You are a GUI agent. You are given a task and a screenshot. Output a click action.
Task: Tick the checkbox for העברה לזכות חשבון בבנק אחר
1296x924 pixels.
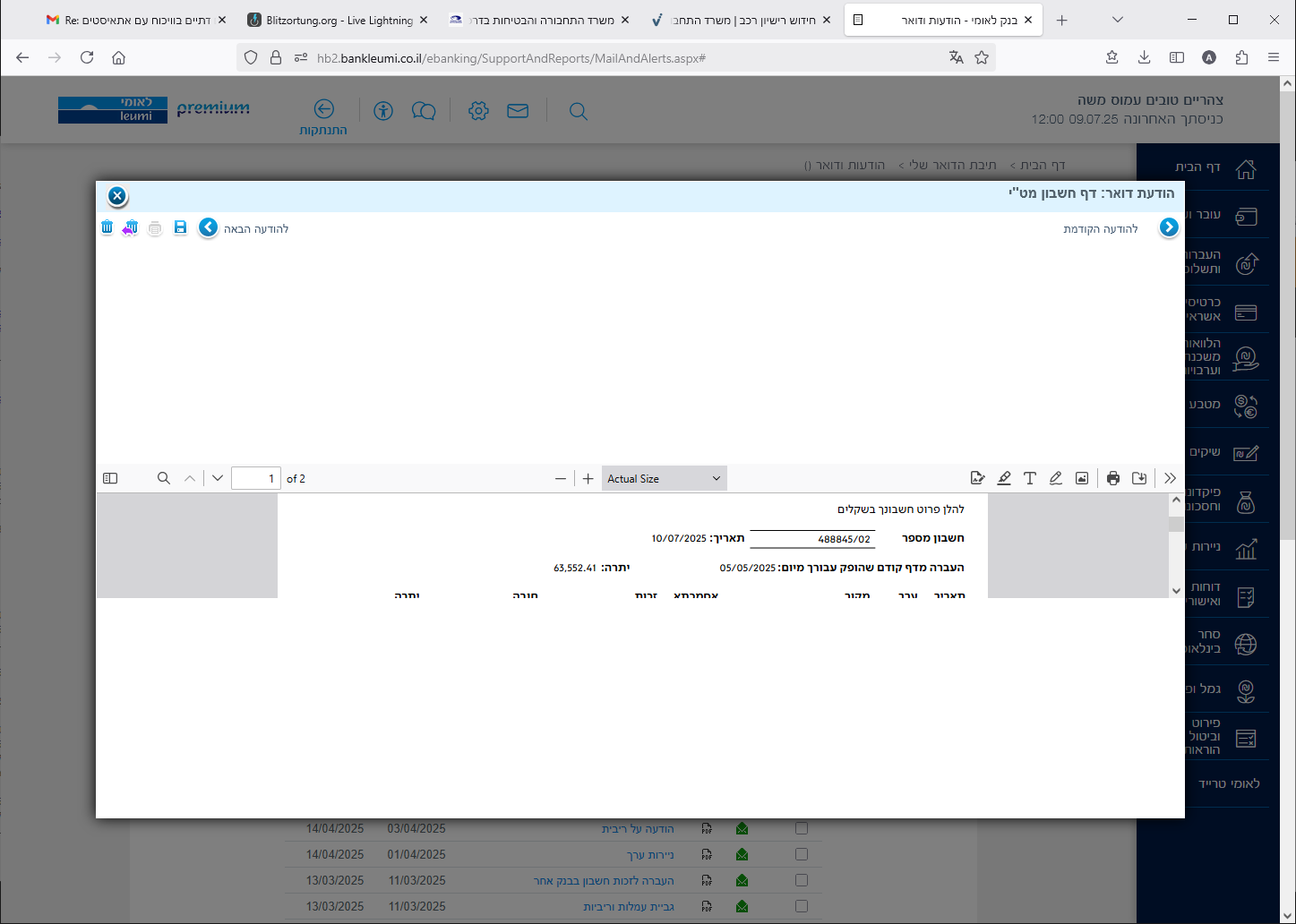[802, 880]
